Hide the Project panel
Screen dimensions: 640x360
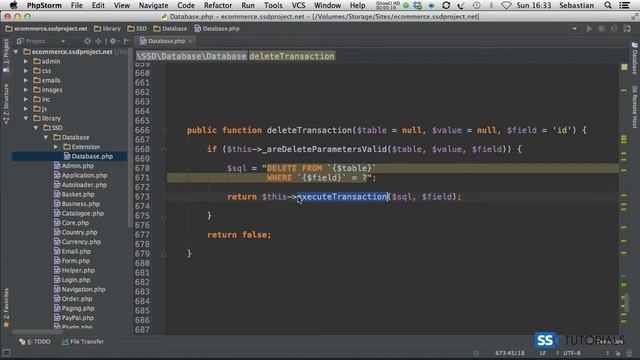(126, 41)
